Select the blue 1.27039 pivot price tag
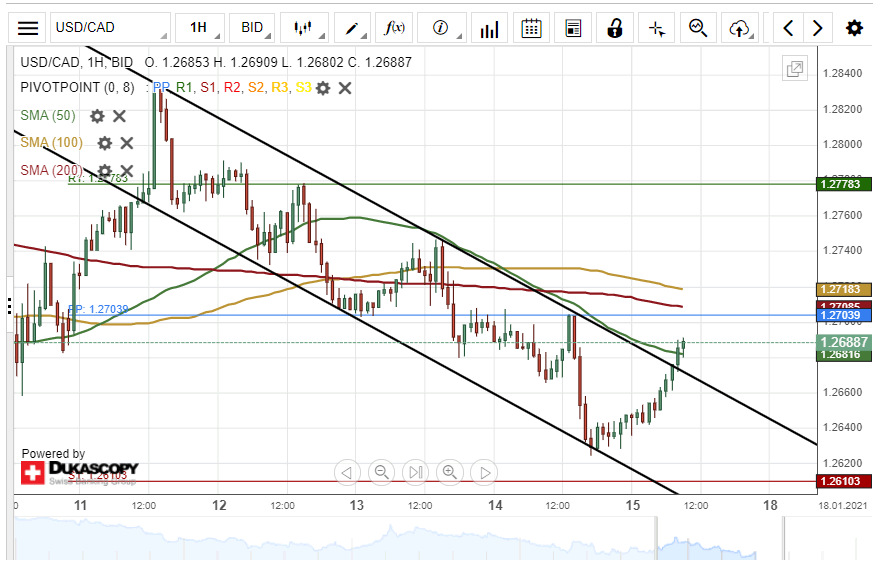Image resolution: width=878 pixels, height=567 pixels. (x=844, y=315)
